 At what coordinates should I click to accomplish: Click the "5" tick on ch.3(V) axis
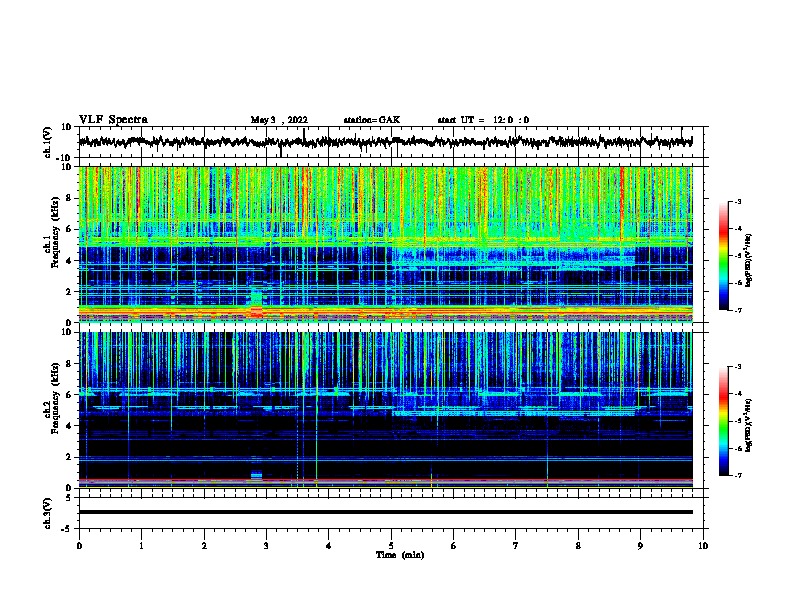[69, 498]
